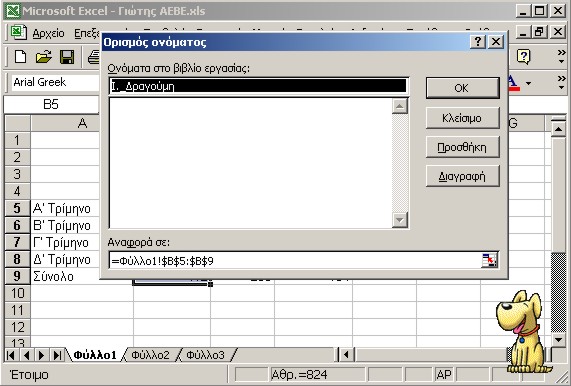Click the Προσθήκη button
The width and height of the screenshot is (571, 386).
click(x=462, y=147)
